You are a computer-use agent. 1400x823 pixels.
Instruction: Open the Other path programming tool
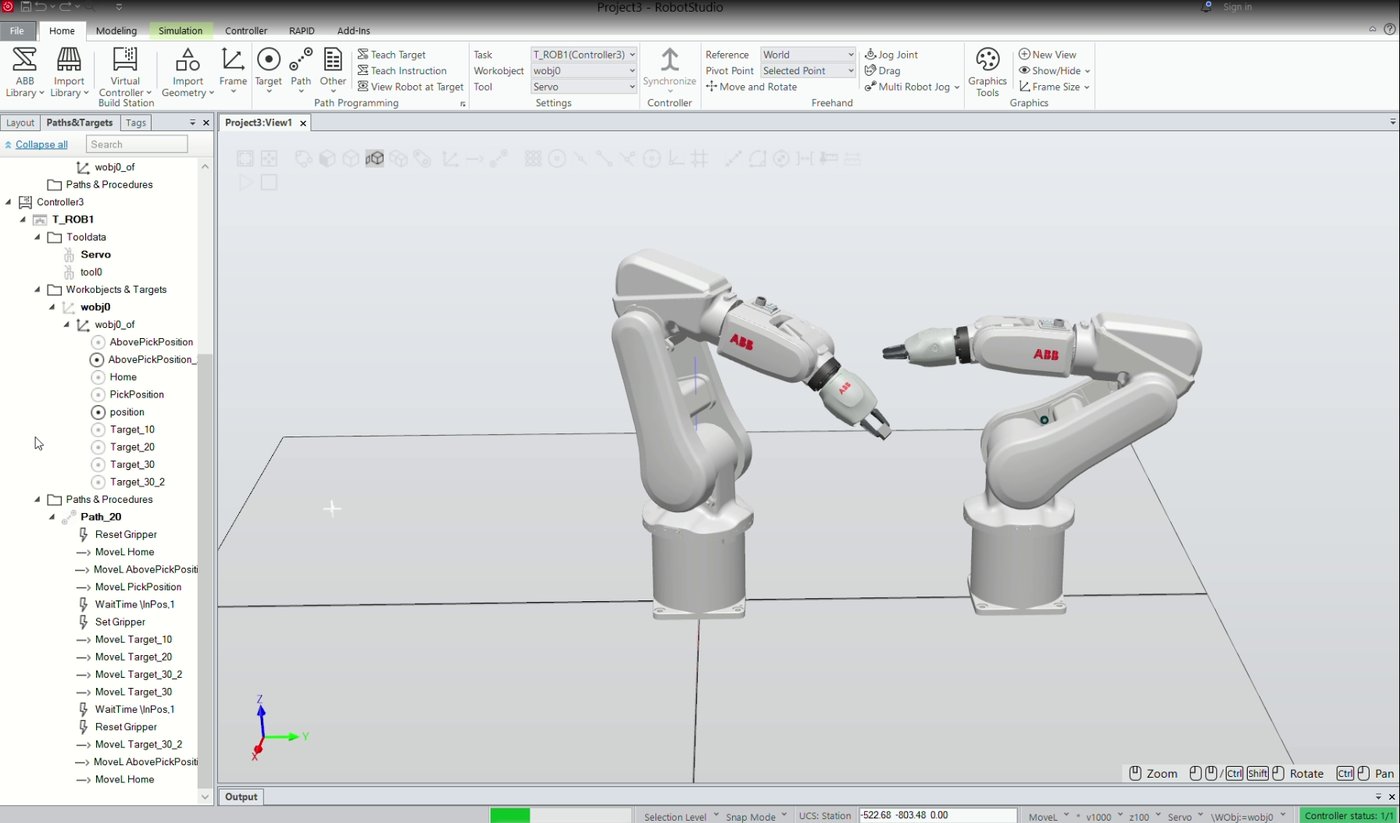333,72
